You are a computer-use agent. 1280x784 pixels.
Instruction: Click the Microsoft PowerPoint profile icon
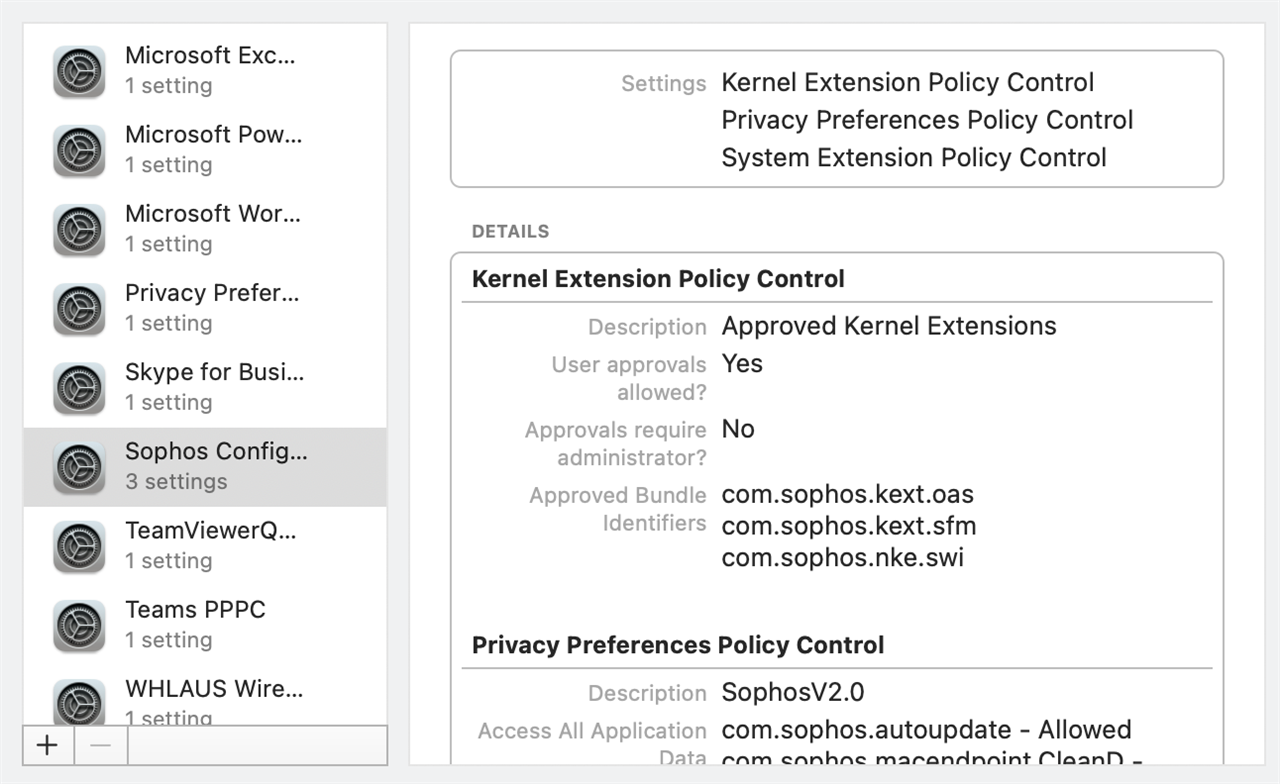click(79, 151)
